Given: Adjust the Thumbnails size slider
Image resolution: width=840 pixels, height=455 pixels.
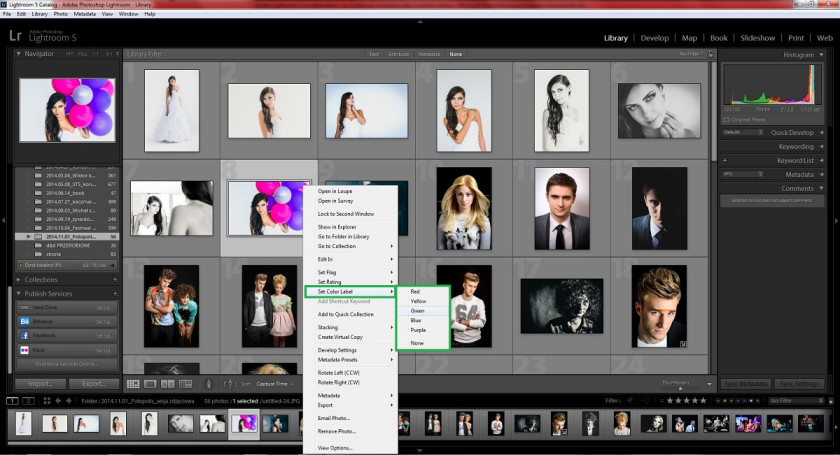Looking at the screenshot, I should pyautogui.click(x=680, y=387).
